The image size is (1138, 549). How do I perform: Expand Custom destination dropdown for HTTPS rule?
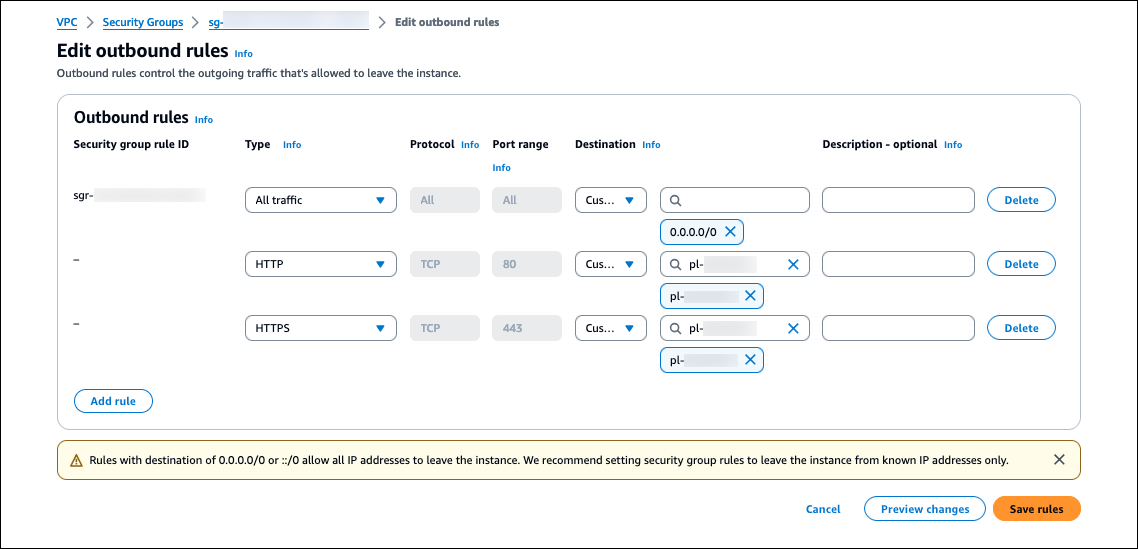610,328
